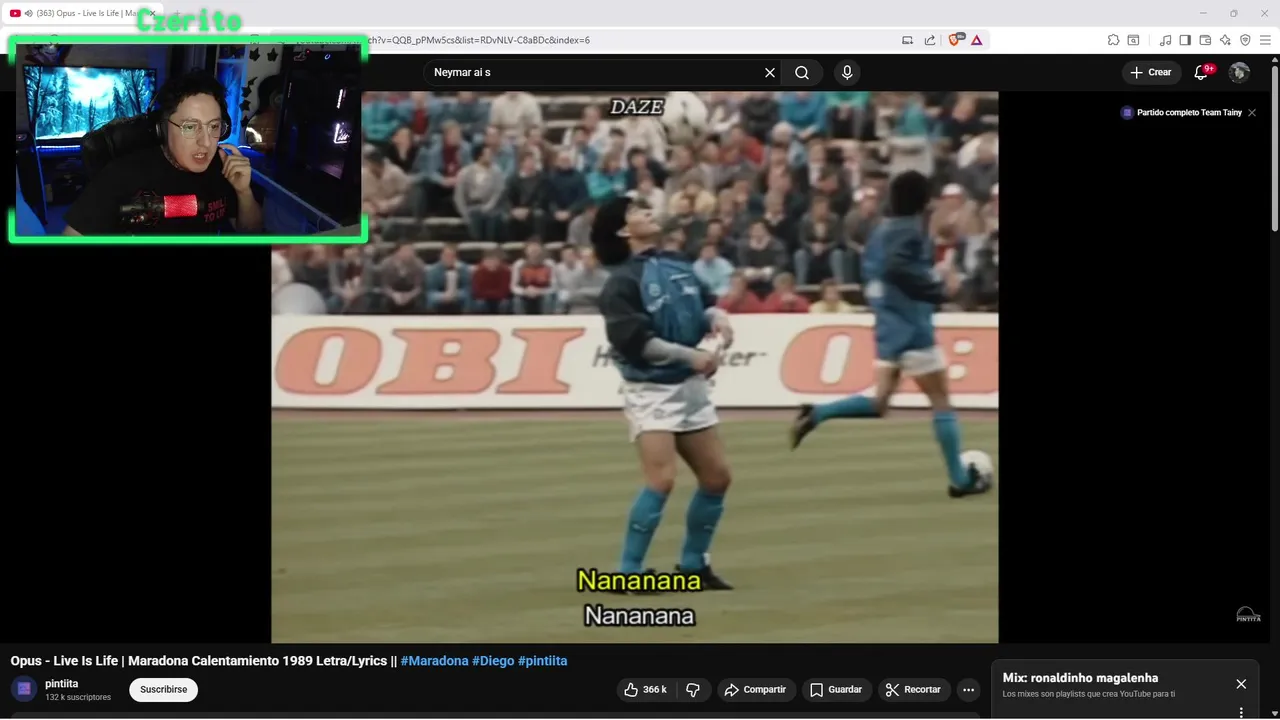Click the Mix: ronaldinho magalenha title
The height and width of the screenshot is (720, 1280).
click(1080, 678)
